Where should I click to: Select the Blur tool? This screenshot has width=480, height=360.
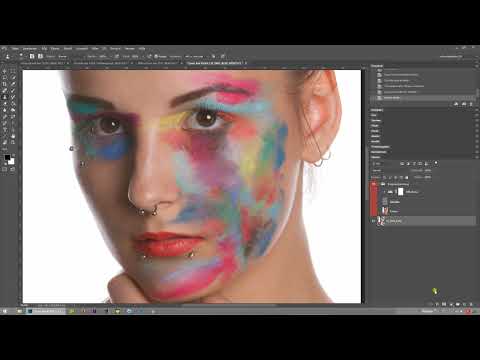tap(5, 110)
